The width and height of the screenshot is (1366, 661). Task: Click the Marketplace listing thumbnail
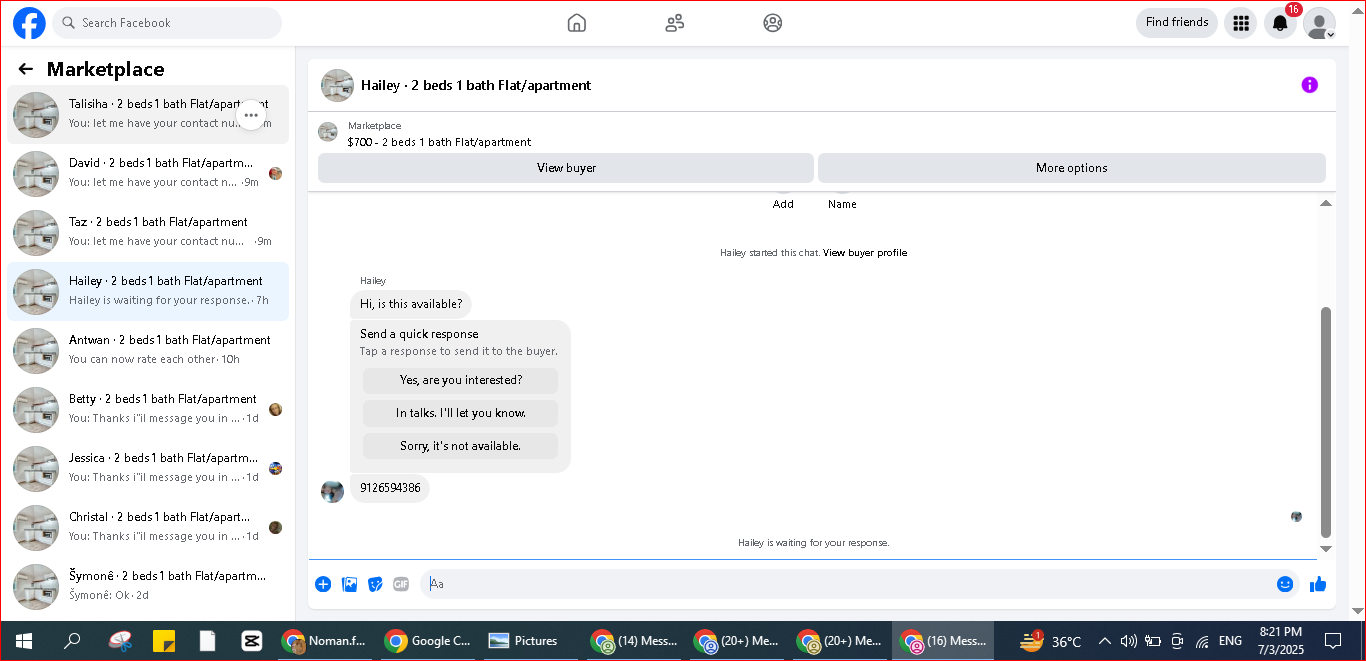328,132
